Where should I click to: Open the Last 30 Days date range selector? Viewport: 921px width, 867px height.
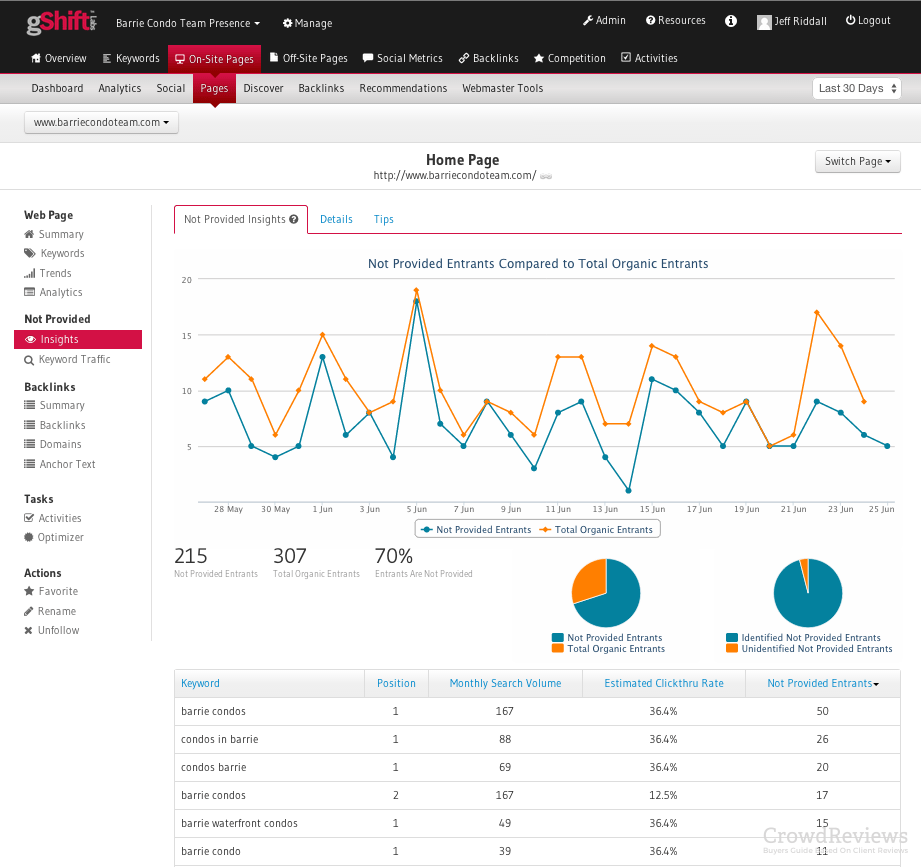[x=856, y=88]
